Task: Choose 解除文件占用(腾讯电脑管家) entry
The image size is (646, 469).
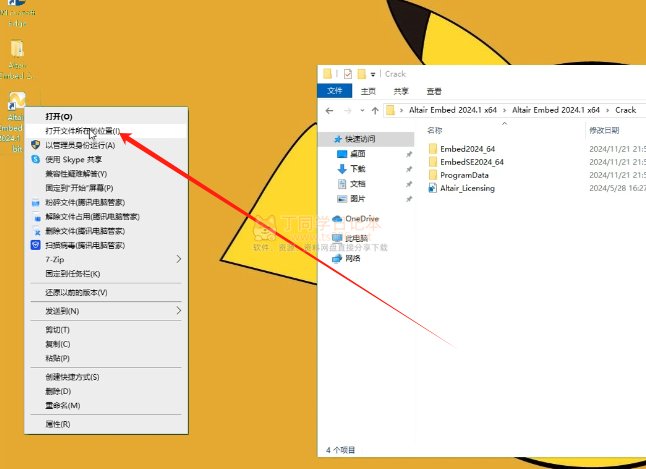Action: coord(92,216)
